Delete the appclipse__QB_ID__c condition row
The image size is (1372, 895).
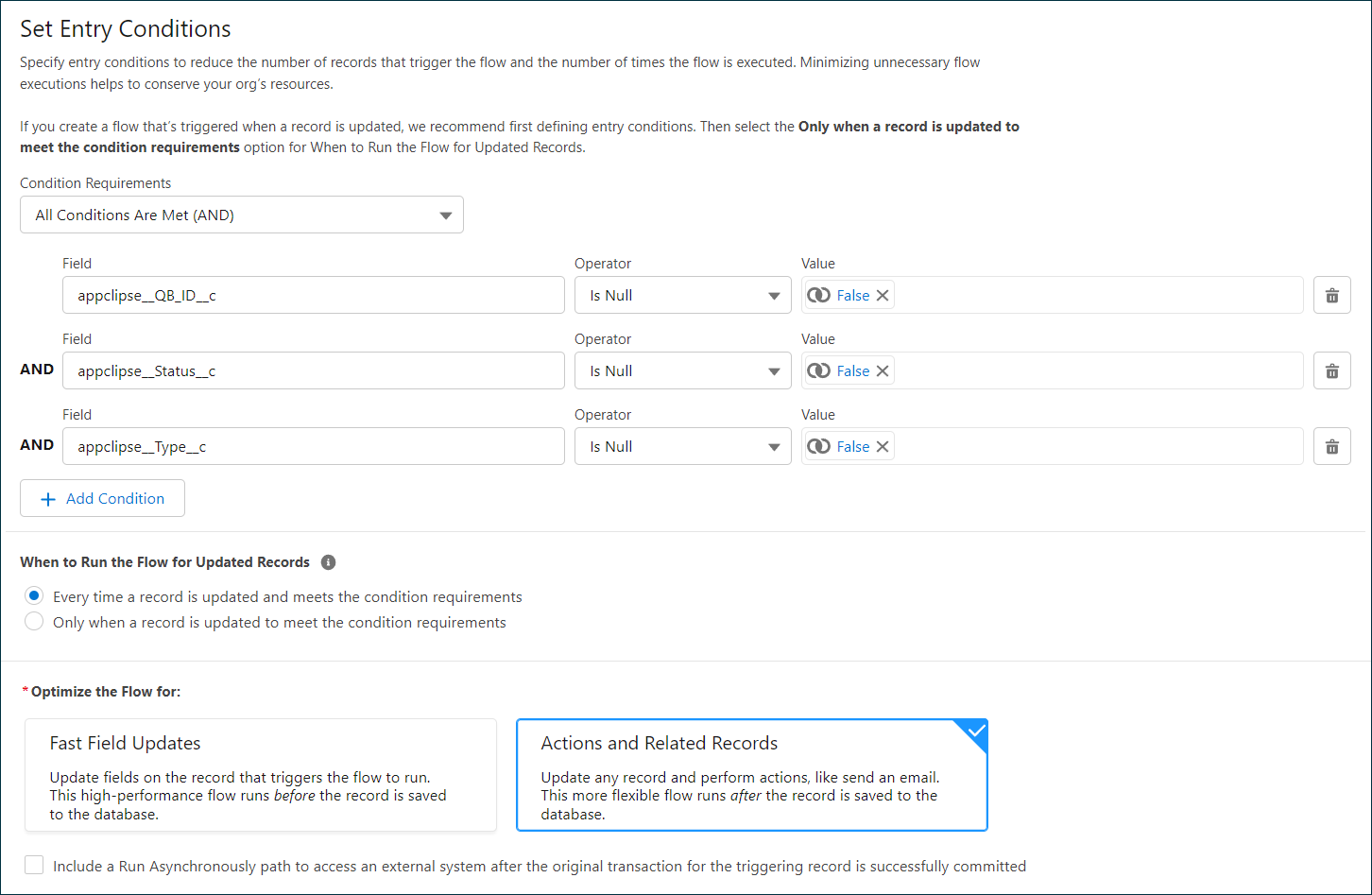(1332, 295)
